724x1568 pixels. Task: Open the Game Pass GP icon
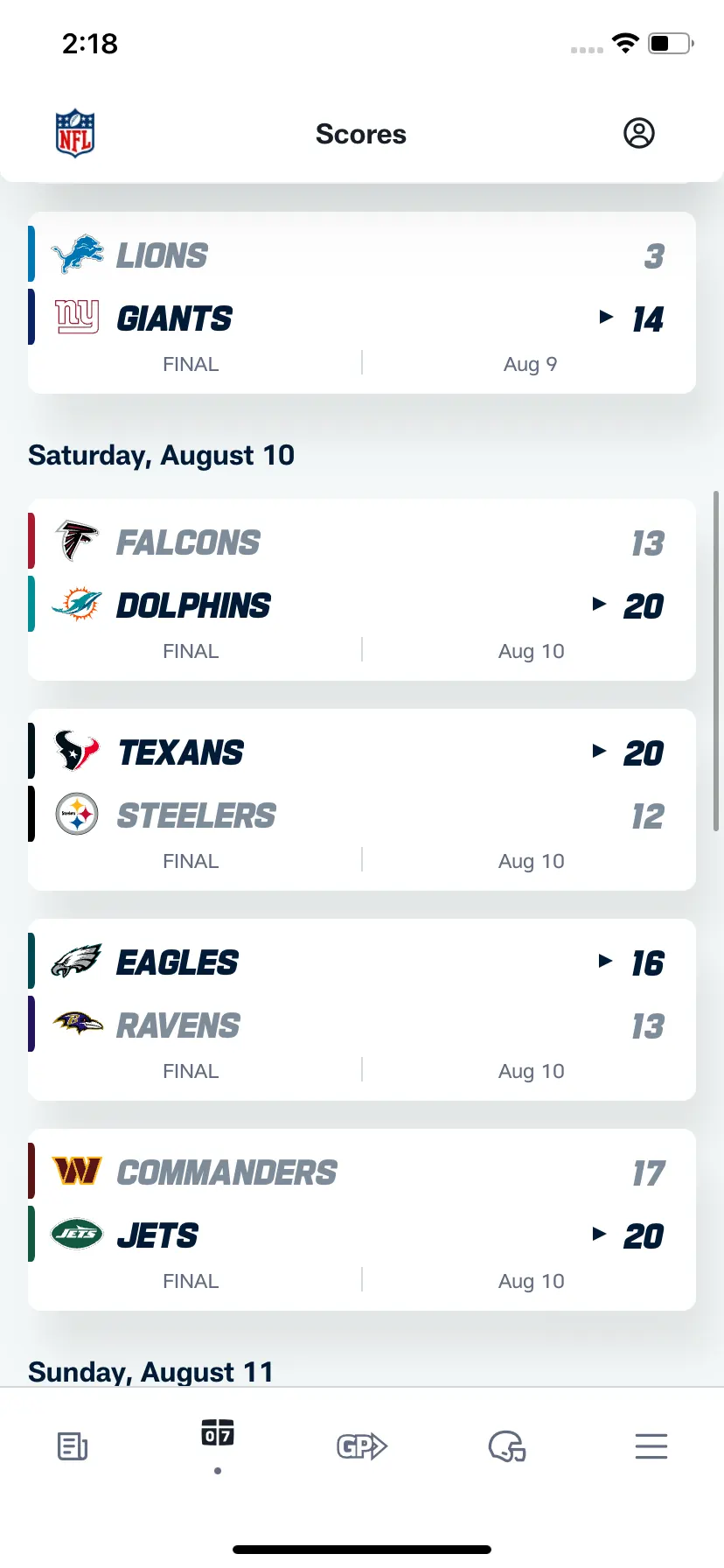[x=362, y=1446]
